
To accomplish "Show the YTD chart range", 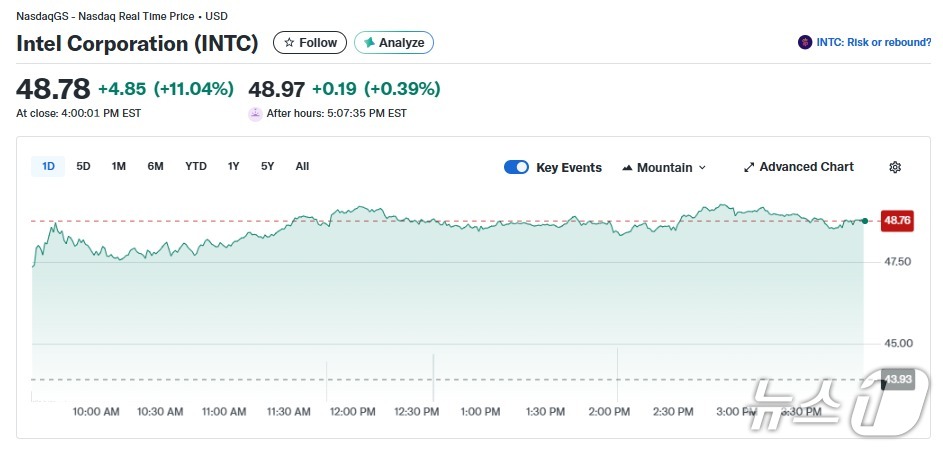I will click(x=196, y=166).
